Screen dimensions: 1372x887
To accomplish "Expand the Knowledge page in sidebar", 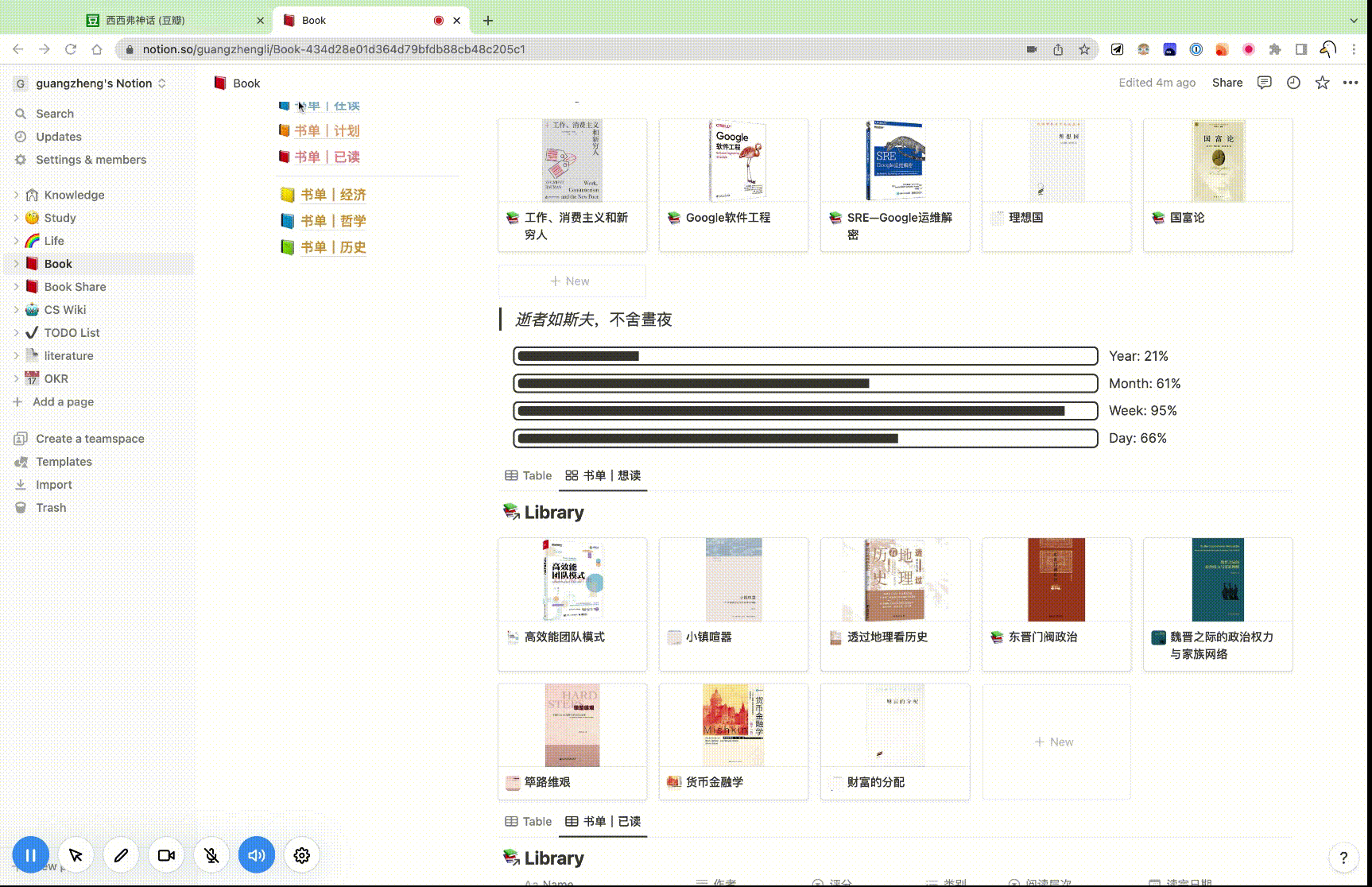I will [16, 195].
